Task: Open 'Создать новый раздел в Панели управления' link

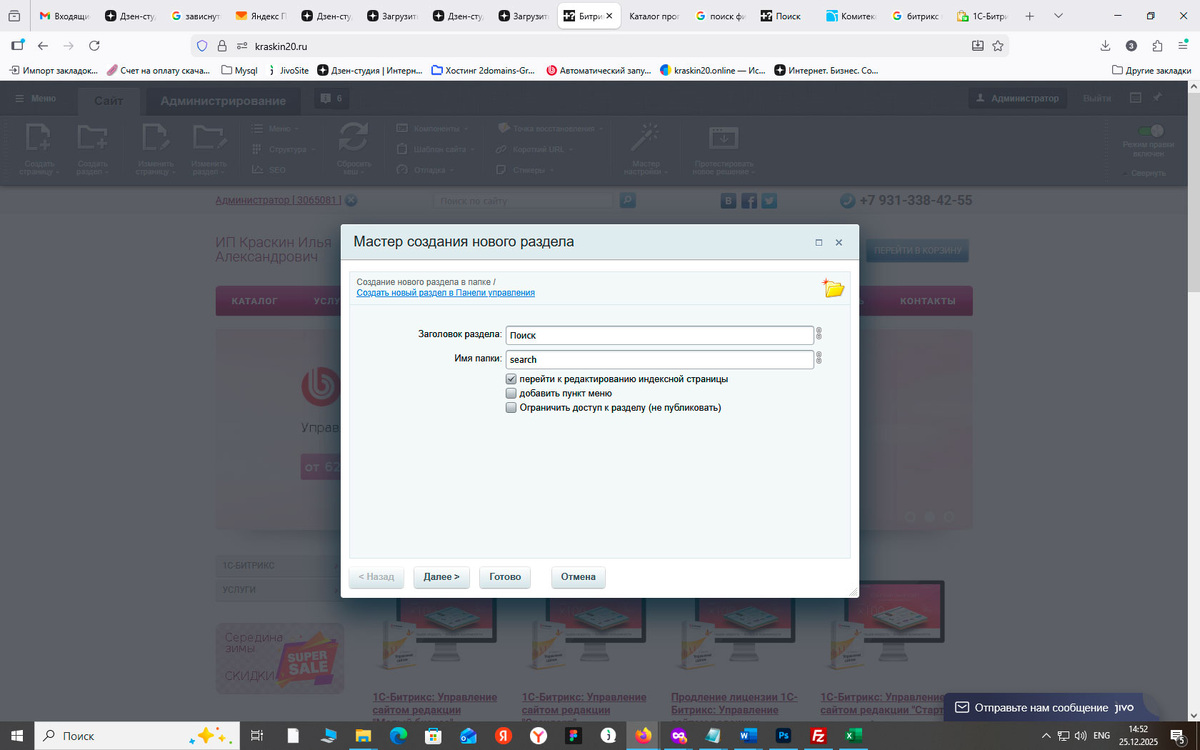Action: [446, 293]
